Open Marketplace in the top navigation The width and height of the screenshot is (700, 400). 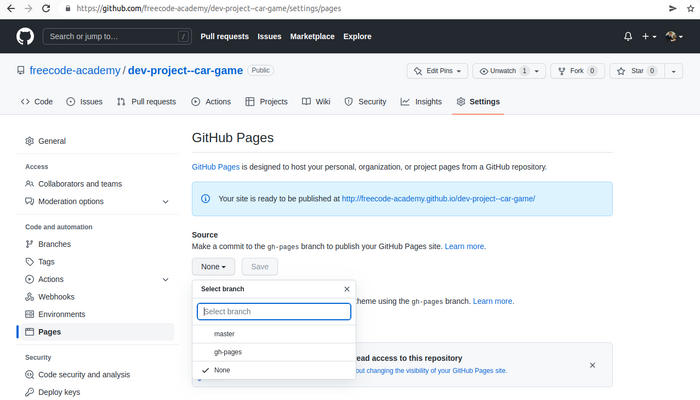coord(312,36)
